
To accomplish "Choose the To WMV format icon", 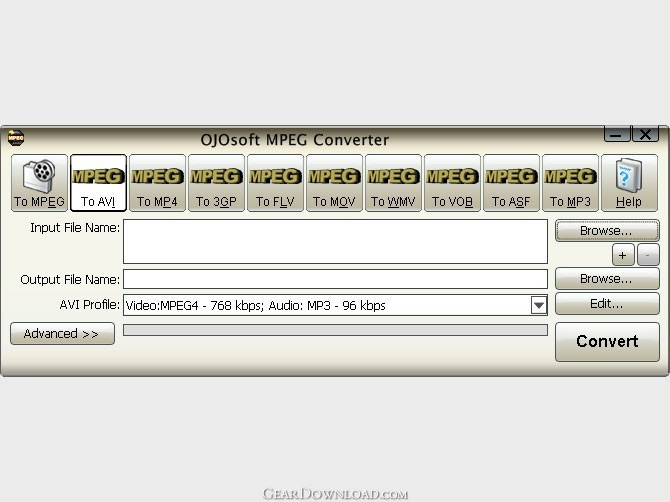I will 393,183.
